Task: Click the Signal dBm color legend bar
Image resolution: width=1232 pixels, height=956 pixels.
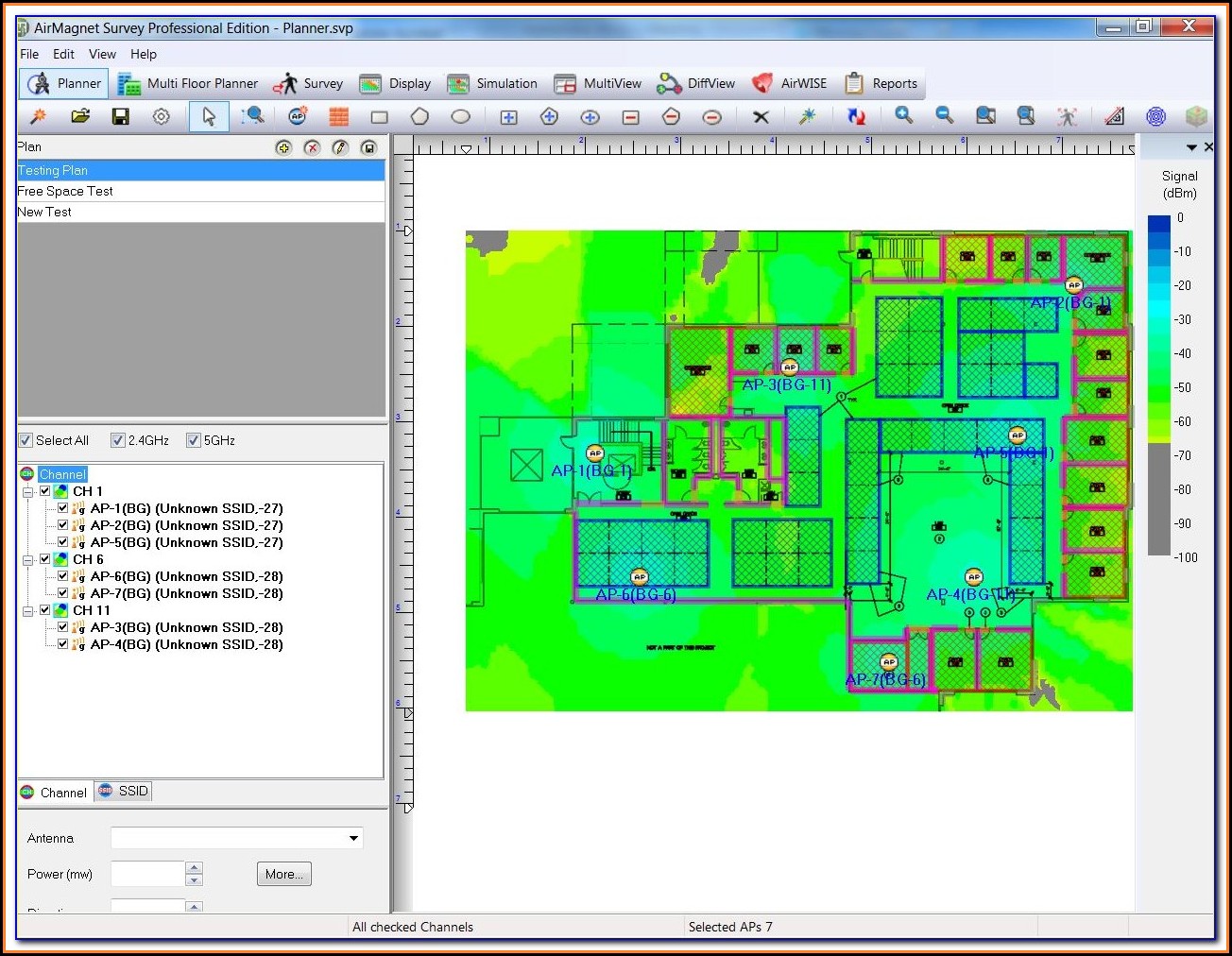Action: coord(1158,385)
